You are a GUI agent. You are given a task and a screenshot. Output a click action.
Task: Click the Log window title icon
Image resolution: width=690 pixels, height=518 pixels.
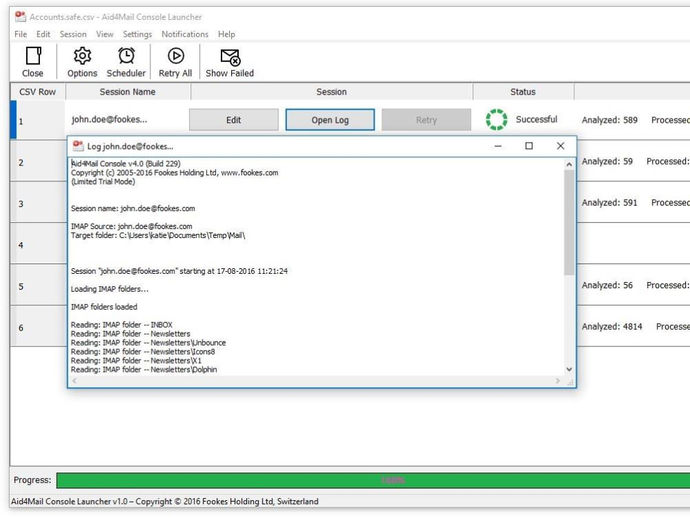click(x=78, y=146)
